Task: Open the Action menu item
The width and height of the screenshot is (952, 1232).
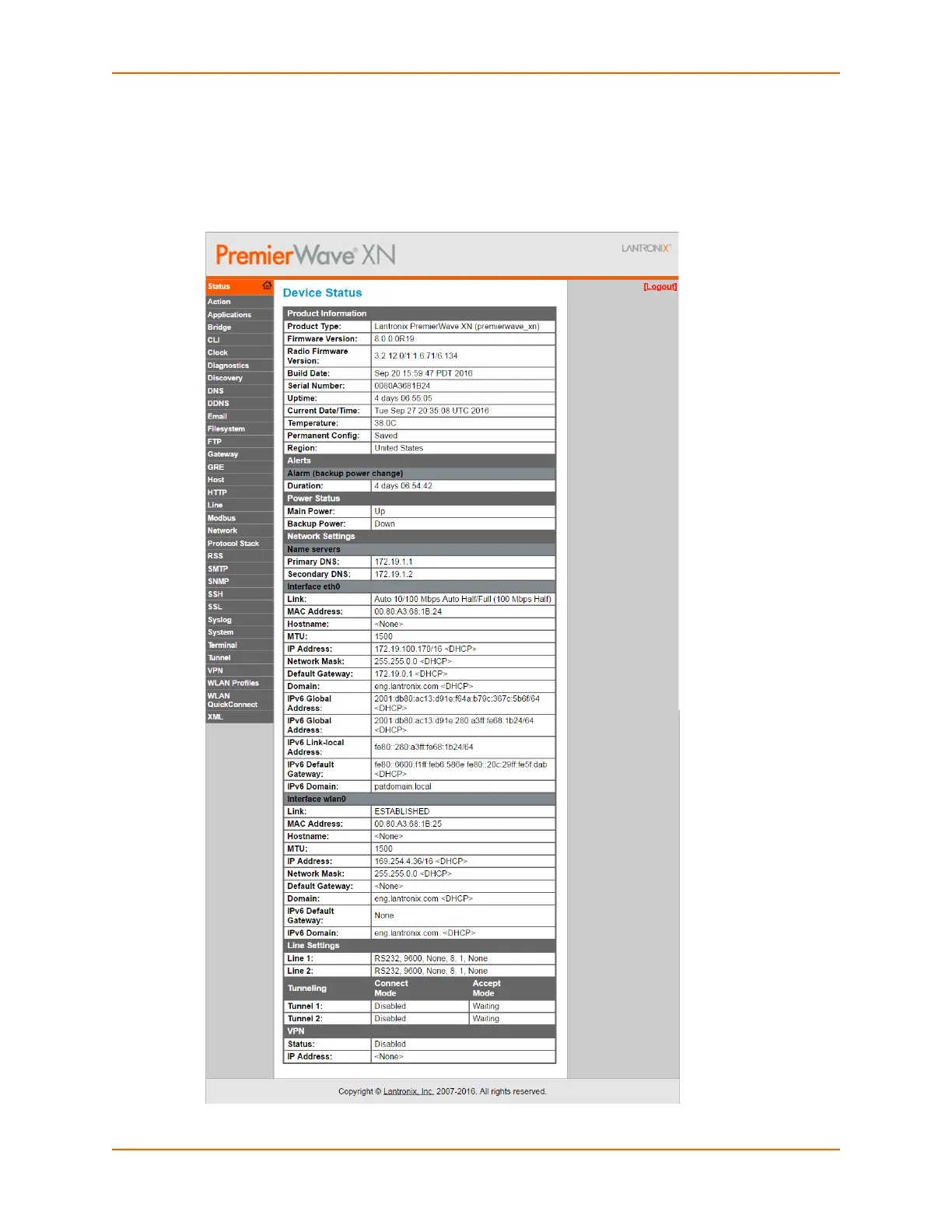Action: point(240,302)
